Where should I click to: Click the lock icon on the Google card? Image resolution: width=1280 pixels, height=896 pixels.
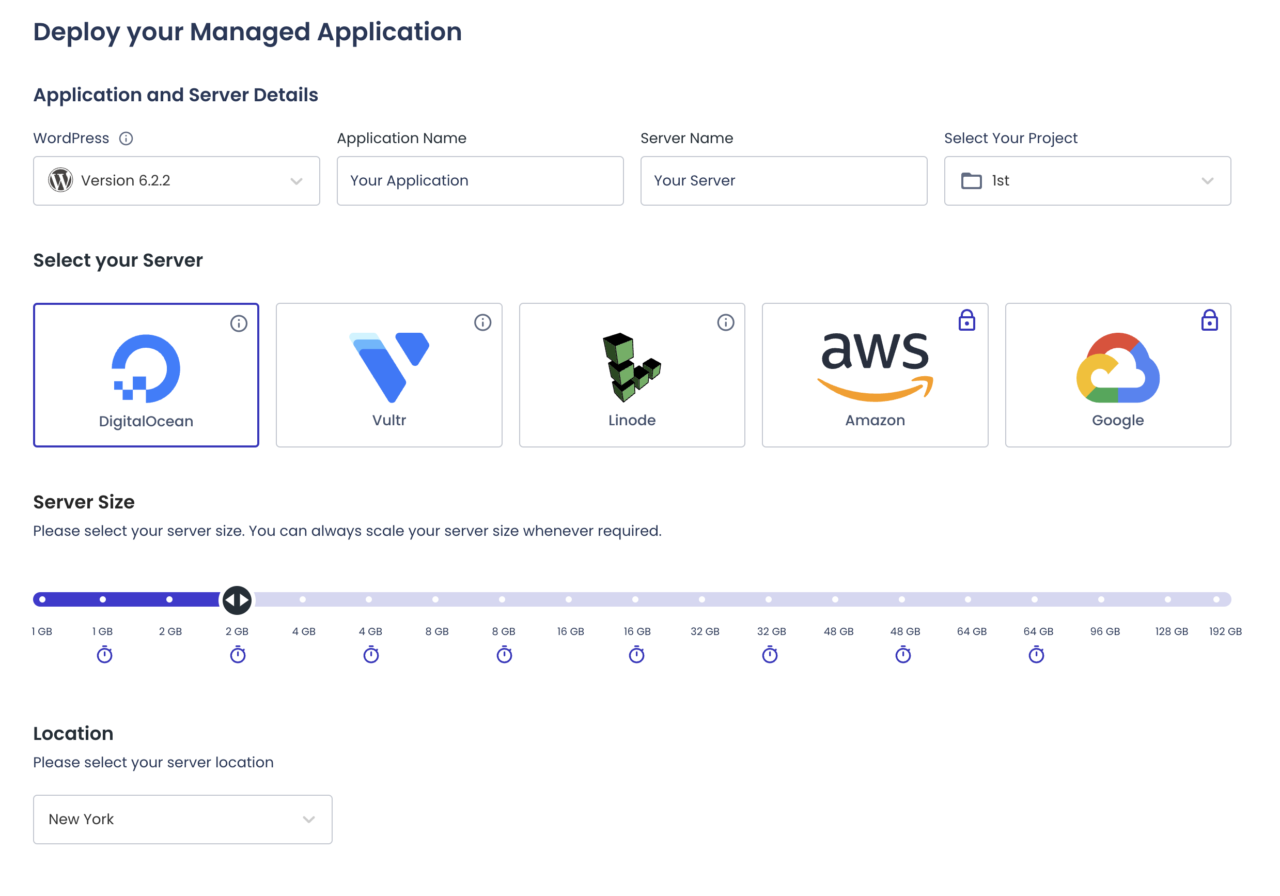point(1210,320)
